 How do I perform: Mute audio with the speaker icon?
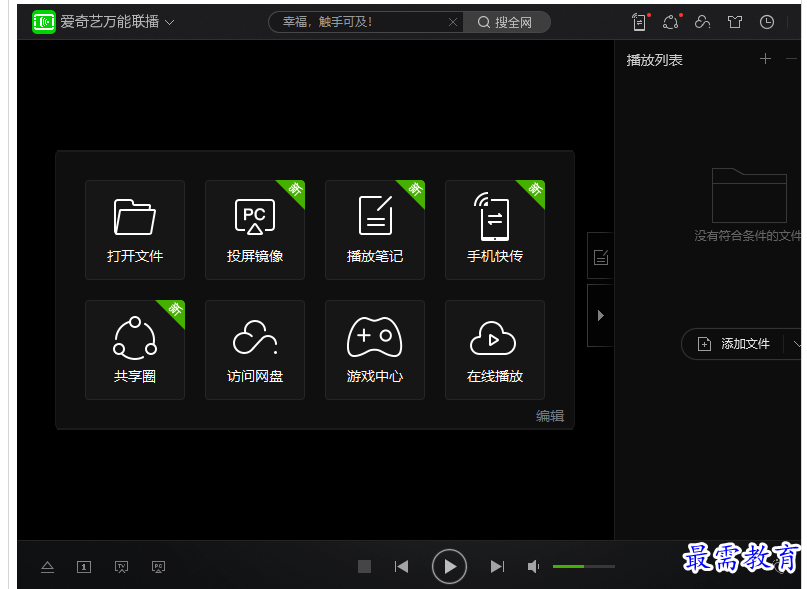534,566
